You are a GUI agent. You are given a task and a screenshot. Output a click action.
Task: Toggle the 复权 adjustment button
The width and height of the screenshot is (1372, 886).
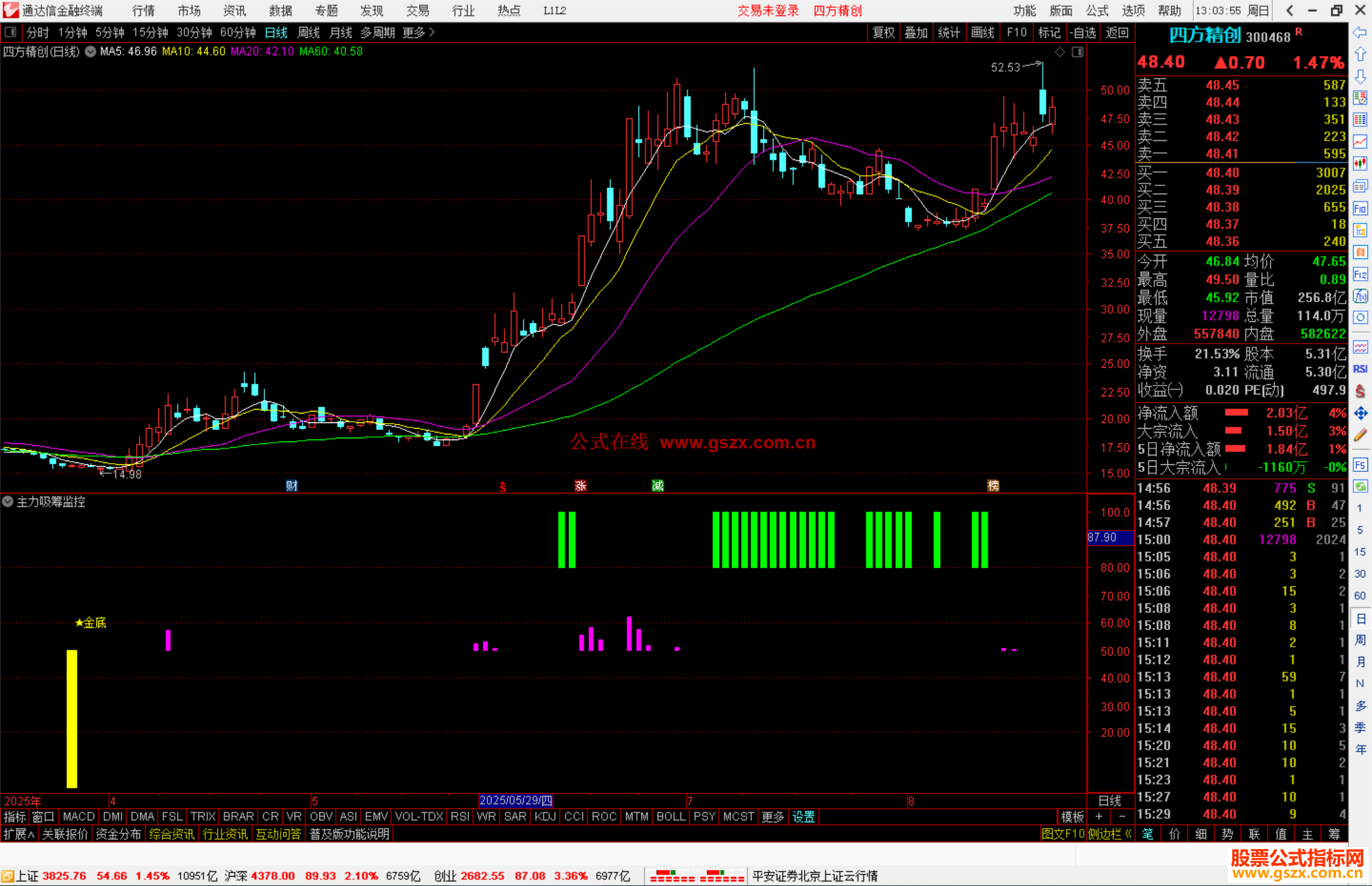point(884,32)
